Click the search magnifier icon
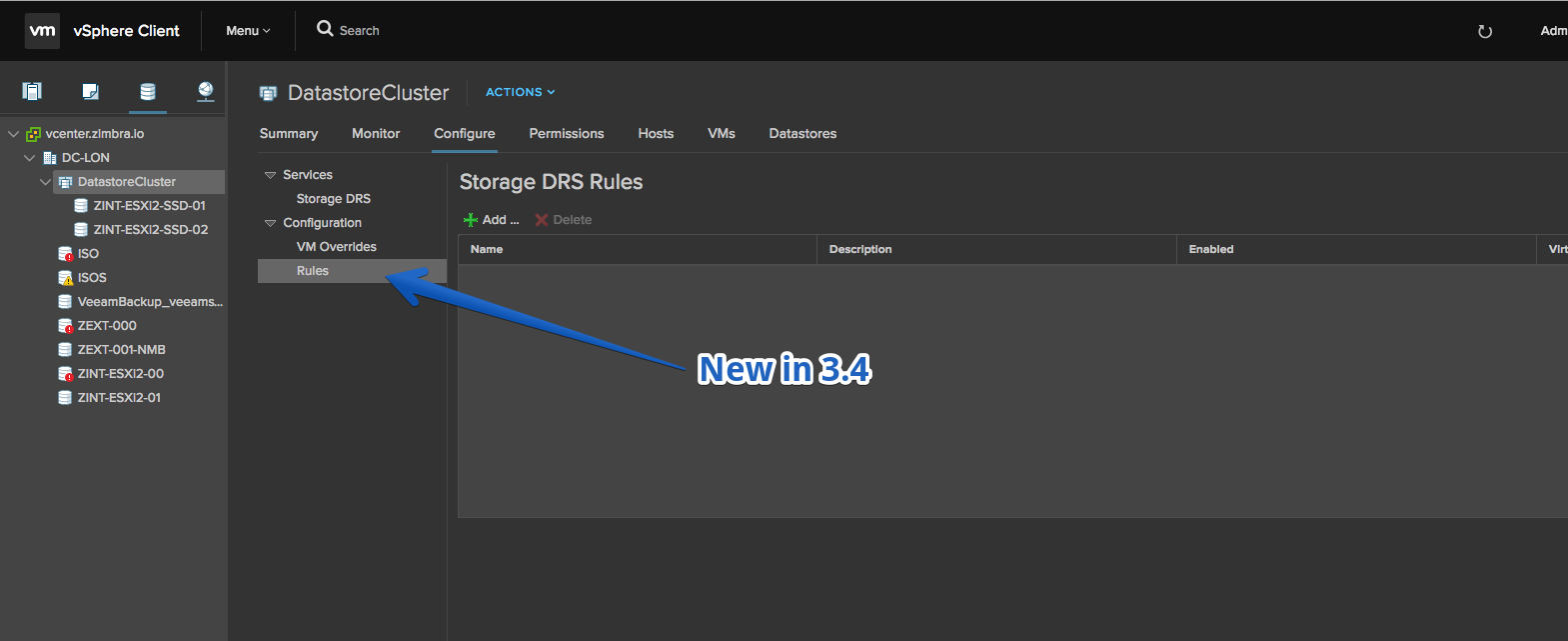Screen dimensions: 1568x641 coord(325,29)
